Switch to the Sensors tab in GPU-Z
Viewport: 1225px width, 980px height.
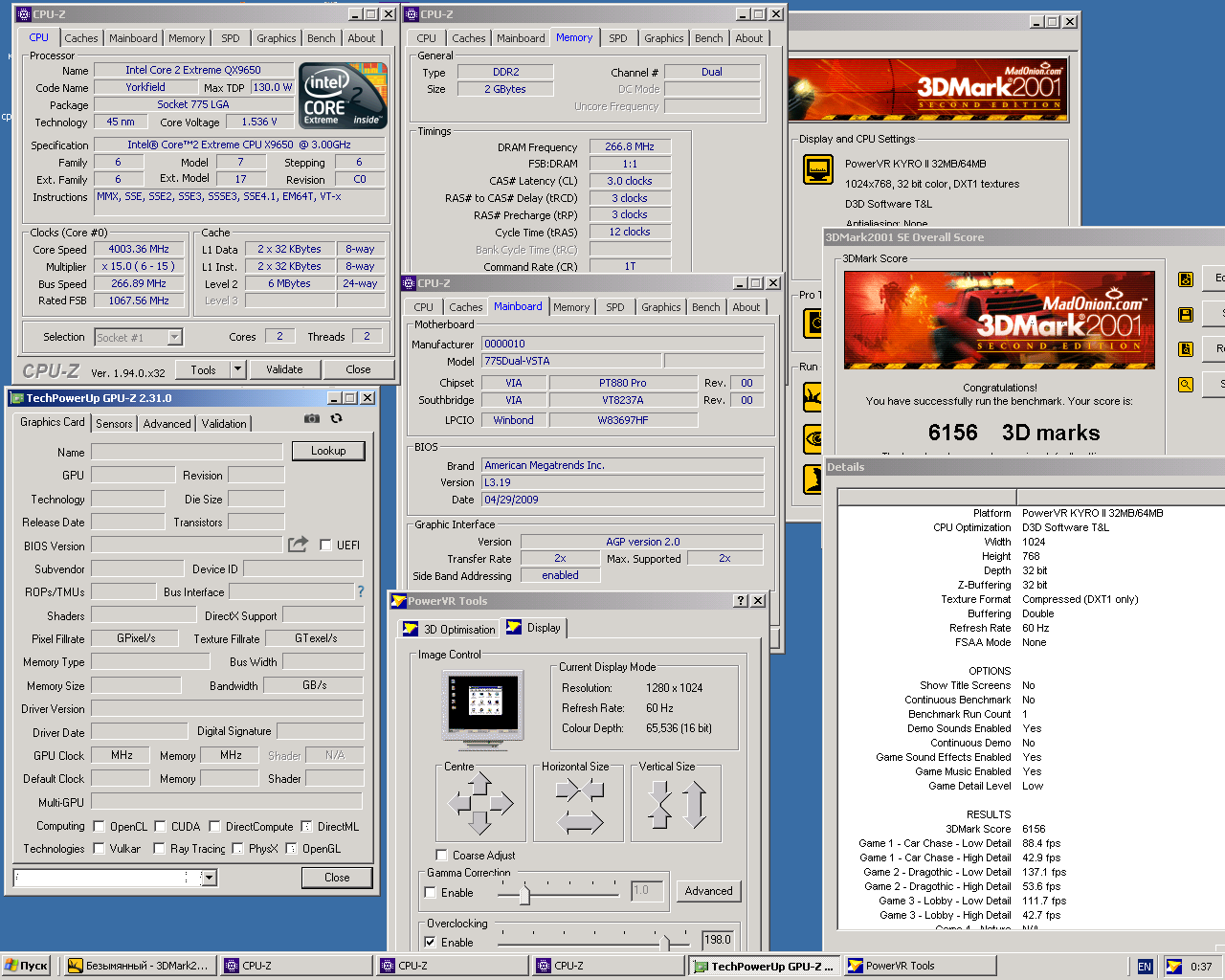pyautogui.click(x=114, y=424)
